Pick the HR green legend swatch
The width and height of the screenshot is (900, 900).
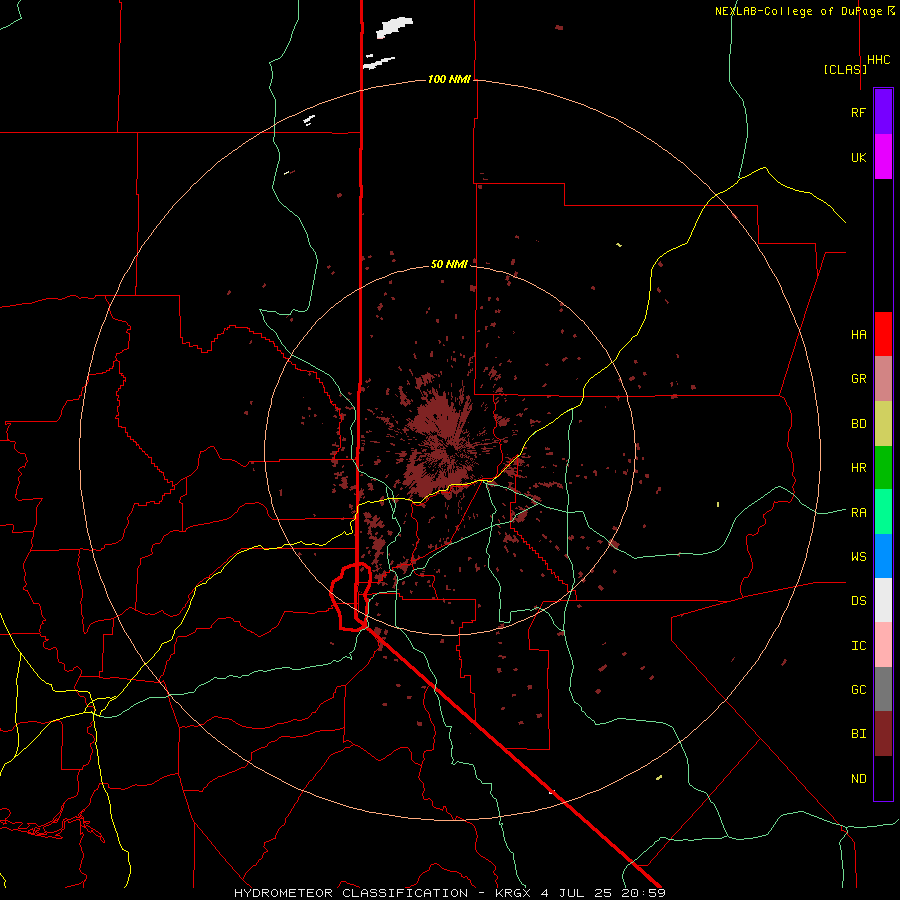(883, 467)
